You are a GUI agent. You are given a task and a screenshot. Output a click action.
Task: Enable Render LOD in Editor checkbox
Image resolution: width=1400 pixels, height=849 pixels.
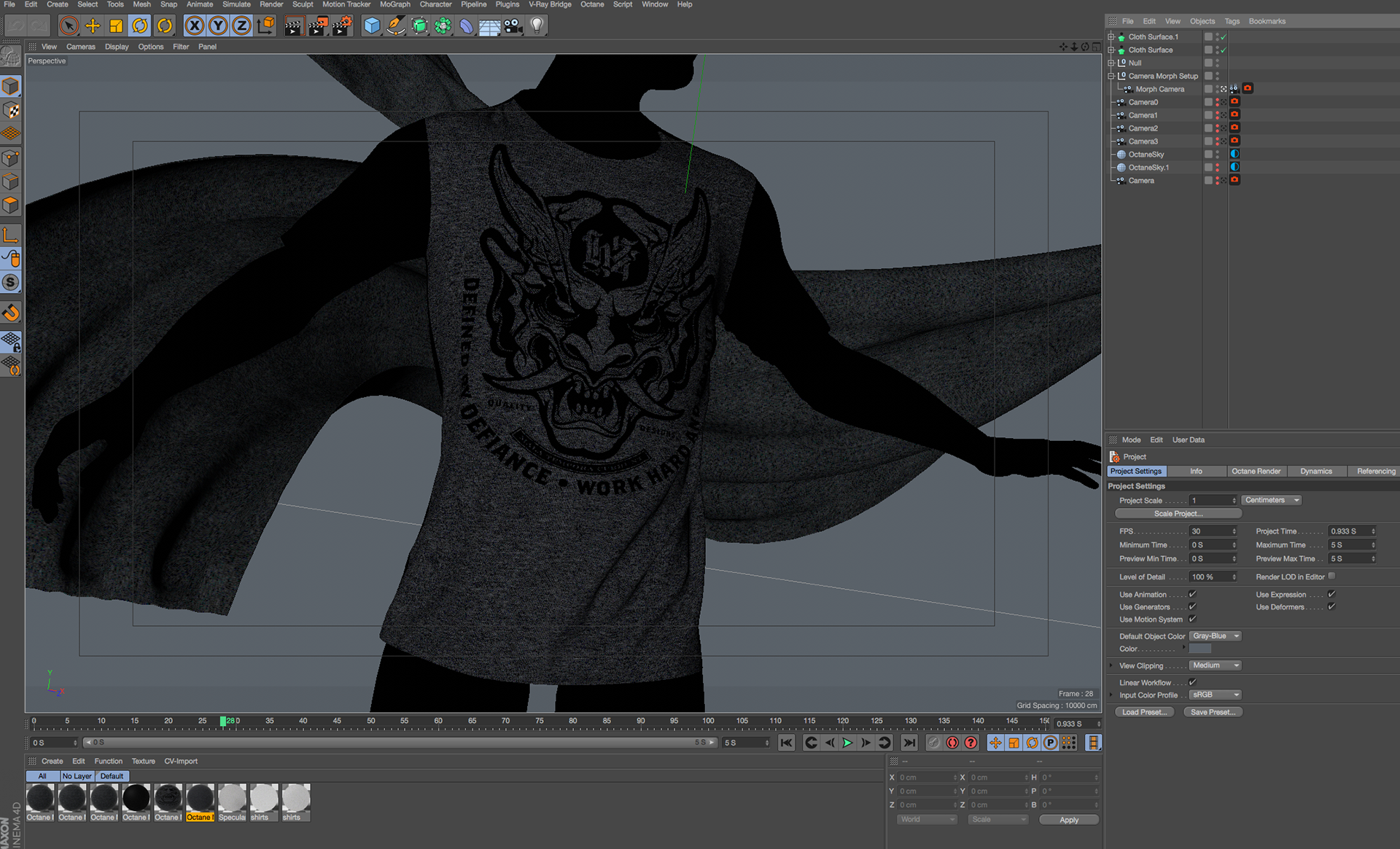pyautogui.click(x=1331, y=576)
